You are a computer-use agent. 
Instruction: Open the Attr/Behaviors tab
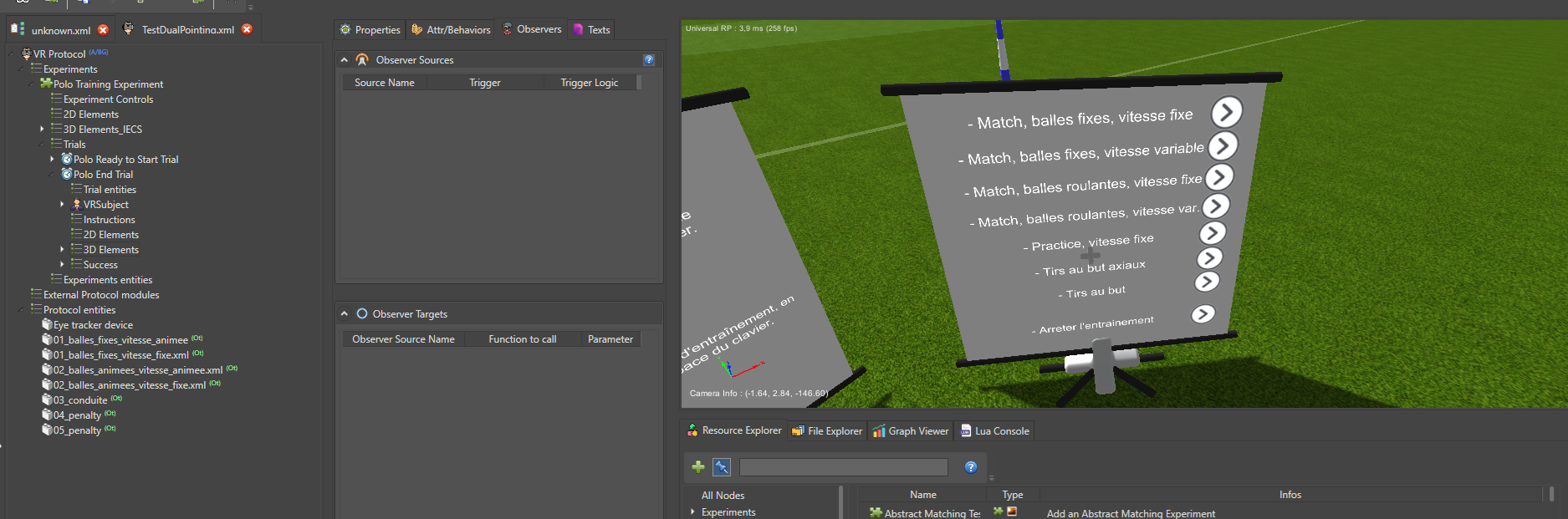tap(451, 29)
